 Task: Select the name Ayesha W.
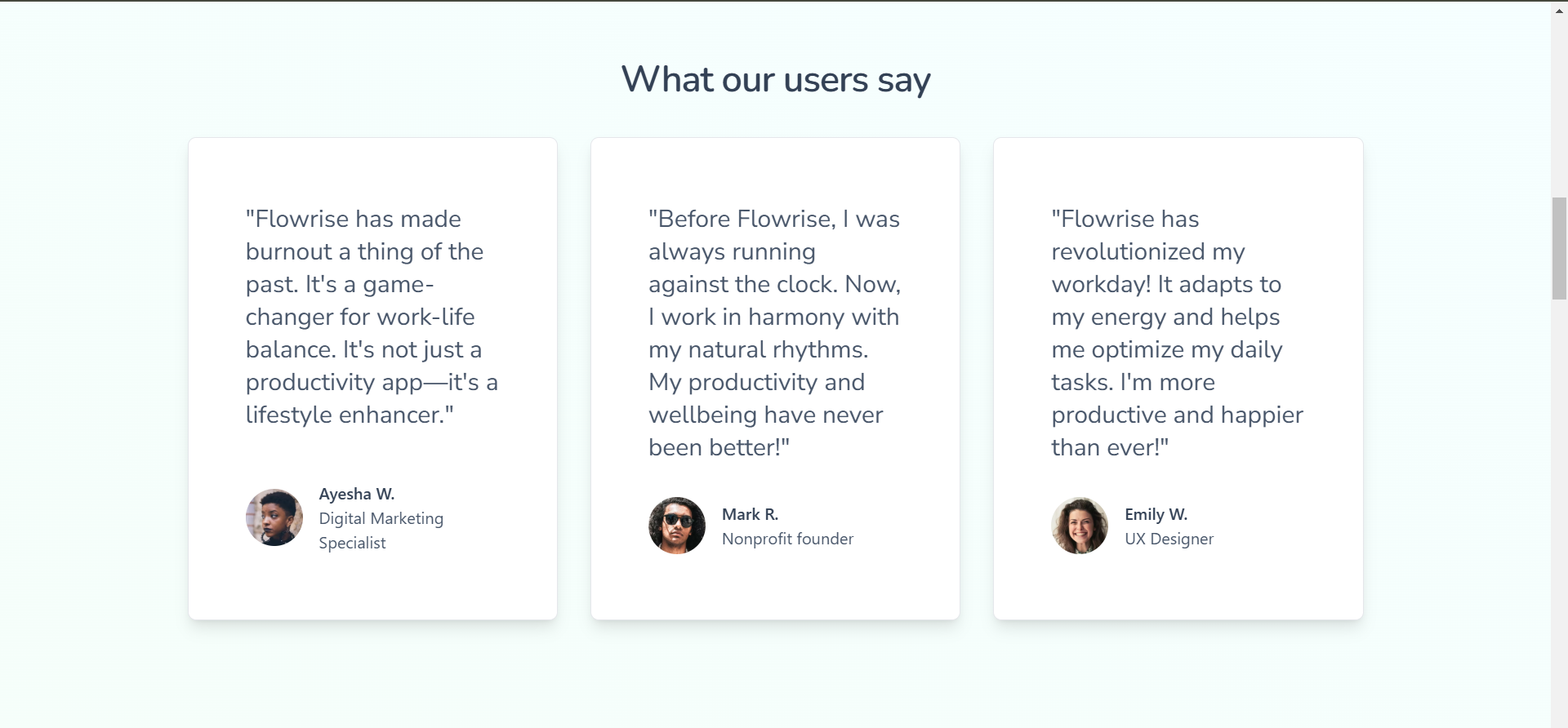(x=357, y=494)
